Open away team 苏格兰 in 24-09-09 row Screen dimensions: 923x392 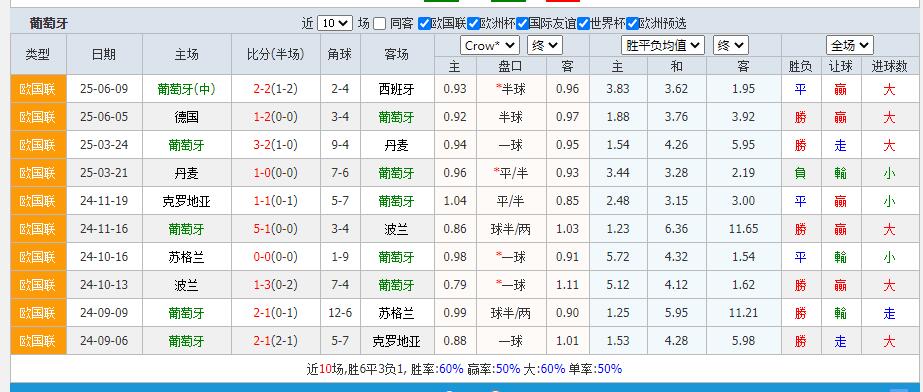pos(397,313)
